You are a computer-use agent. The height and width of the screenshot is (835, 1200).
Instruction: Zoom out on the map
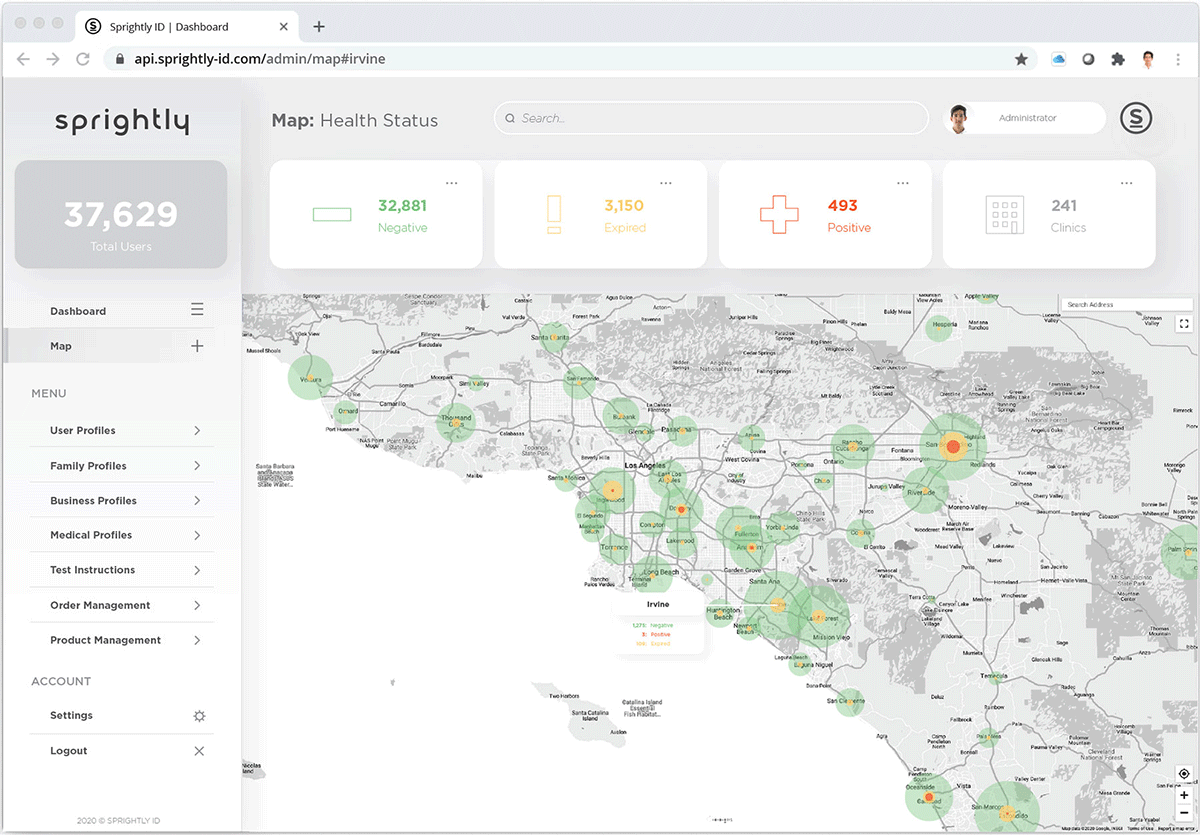[1184, 812]
